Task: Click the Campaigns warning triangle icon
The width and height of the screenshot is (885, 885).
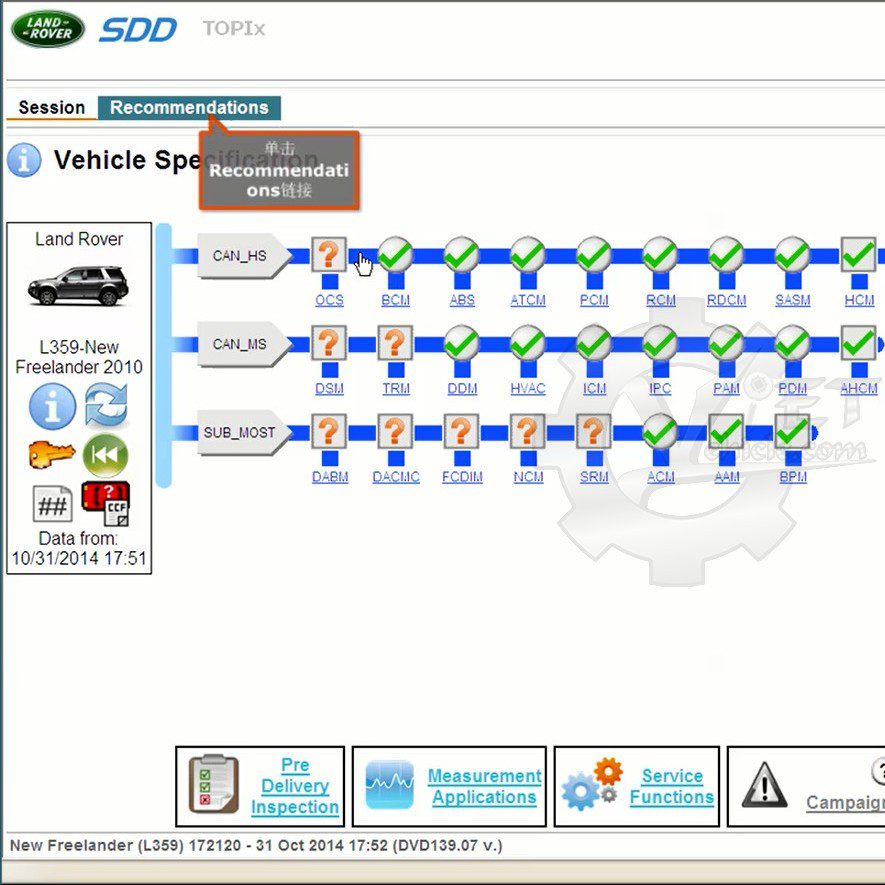Action: [x=764, y=785]
